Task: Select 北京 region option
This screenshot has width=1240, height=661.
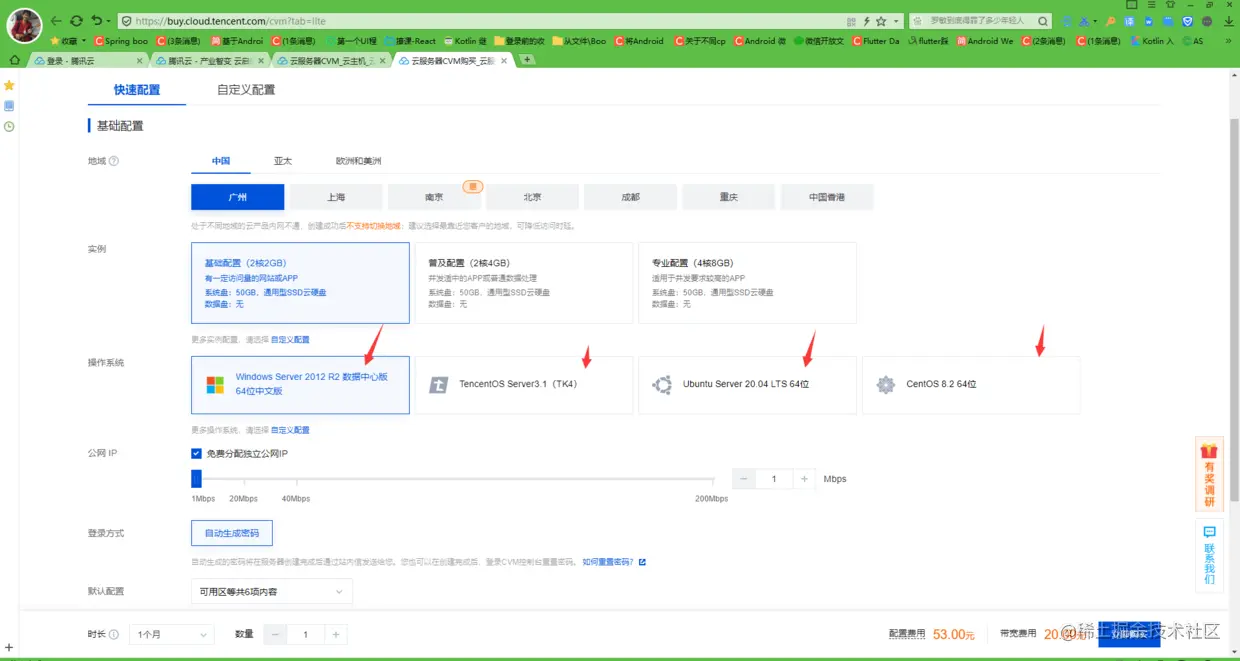Action: pos(532,197)
